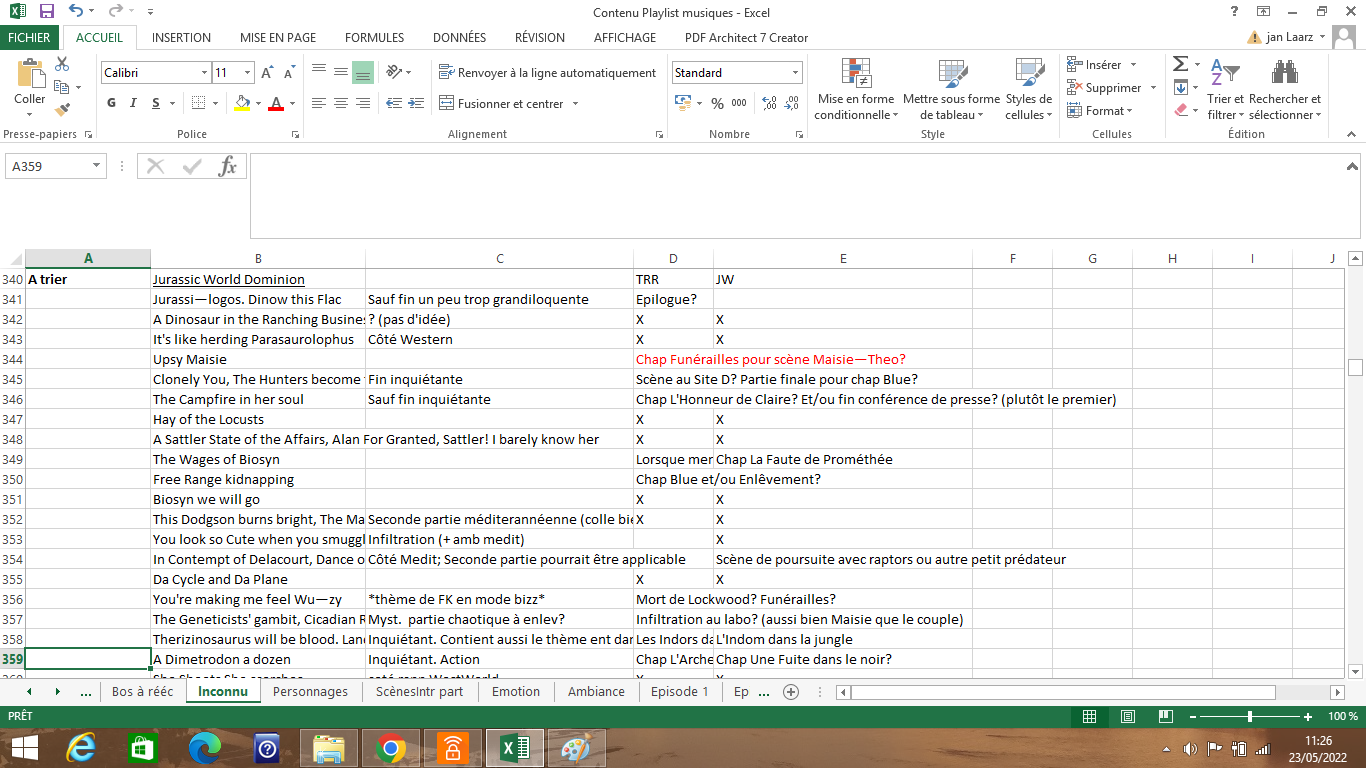Screen dimensions: 1366x768
Task: Activate the Format Painter brush
Action: (62, 109)
